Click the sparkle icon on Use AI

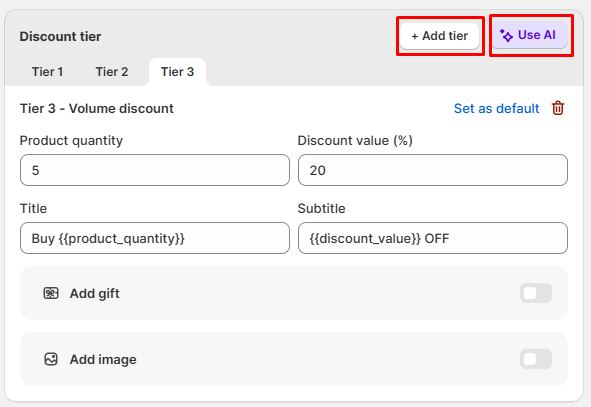pos(506,35)
